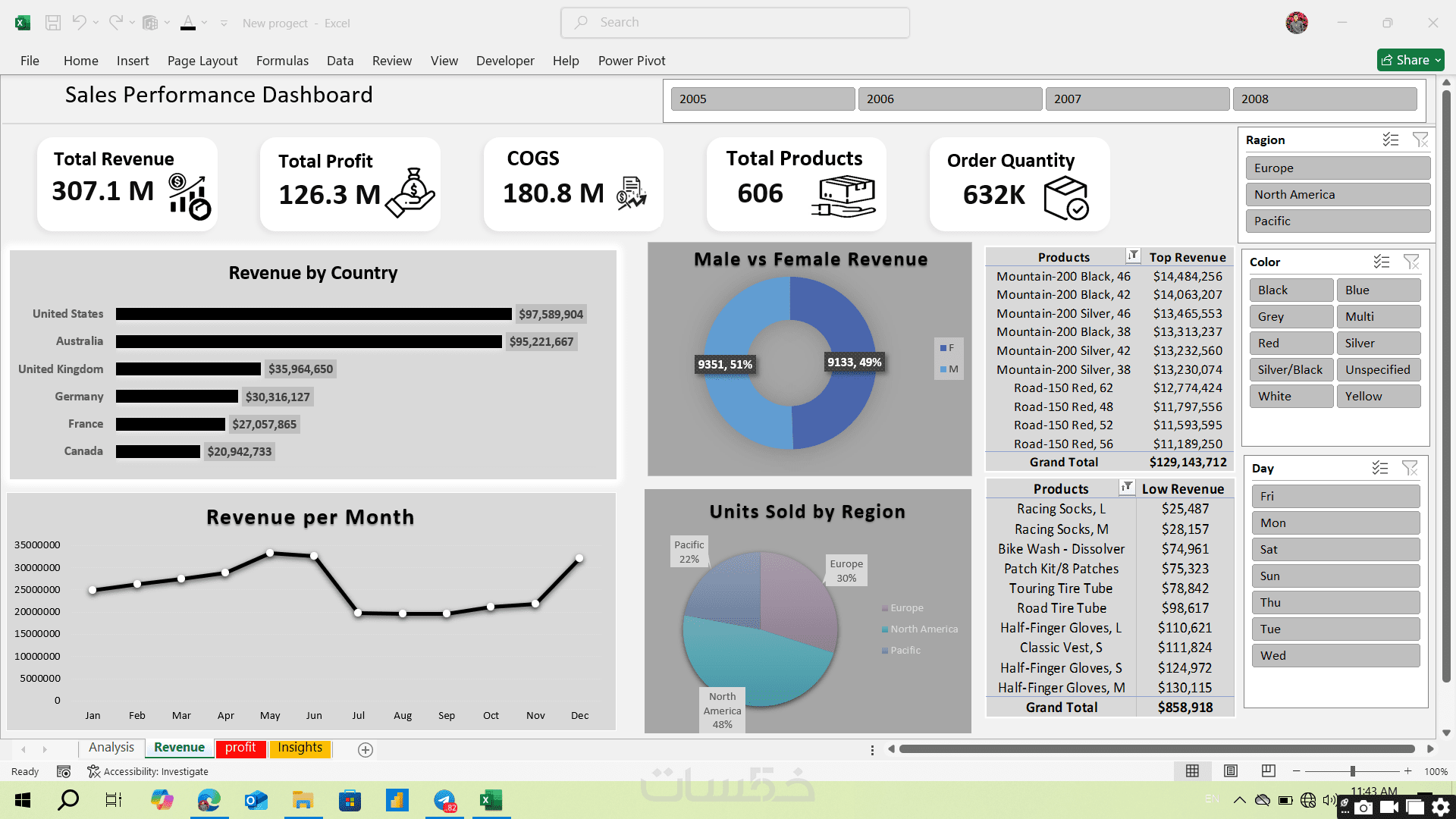The height and width of the screenshot is (819, 1456).
Task: Switch to the Insights sheet tab
Action: tap(300, 748)
